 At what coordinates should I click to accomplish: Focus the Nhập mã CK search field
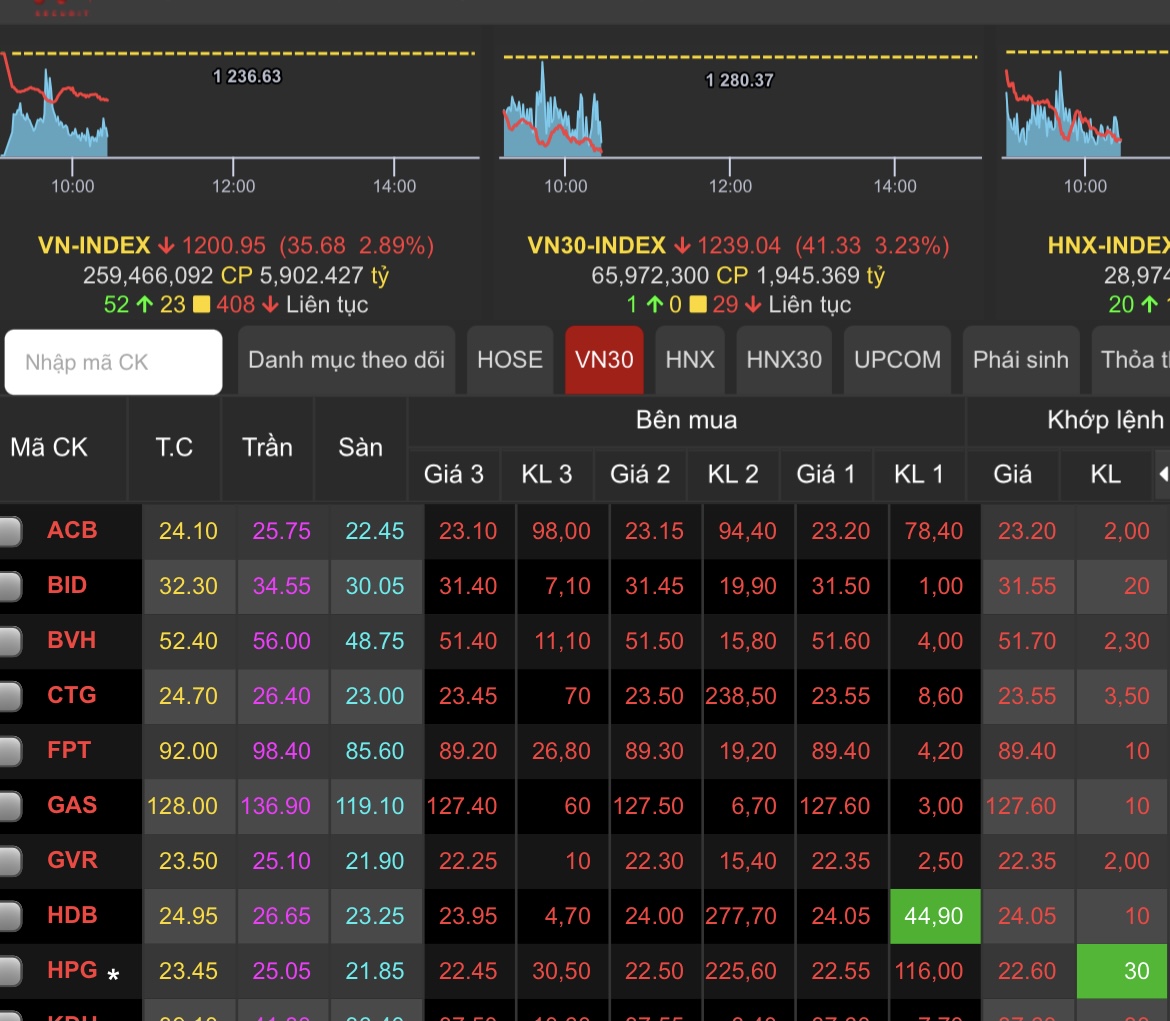113,362
